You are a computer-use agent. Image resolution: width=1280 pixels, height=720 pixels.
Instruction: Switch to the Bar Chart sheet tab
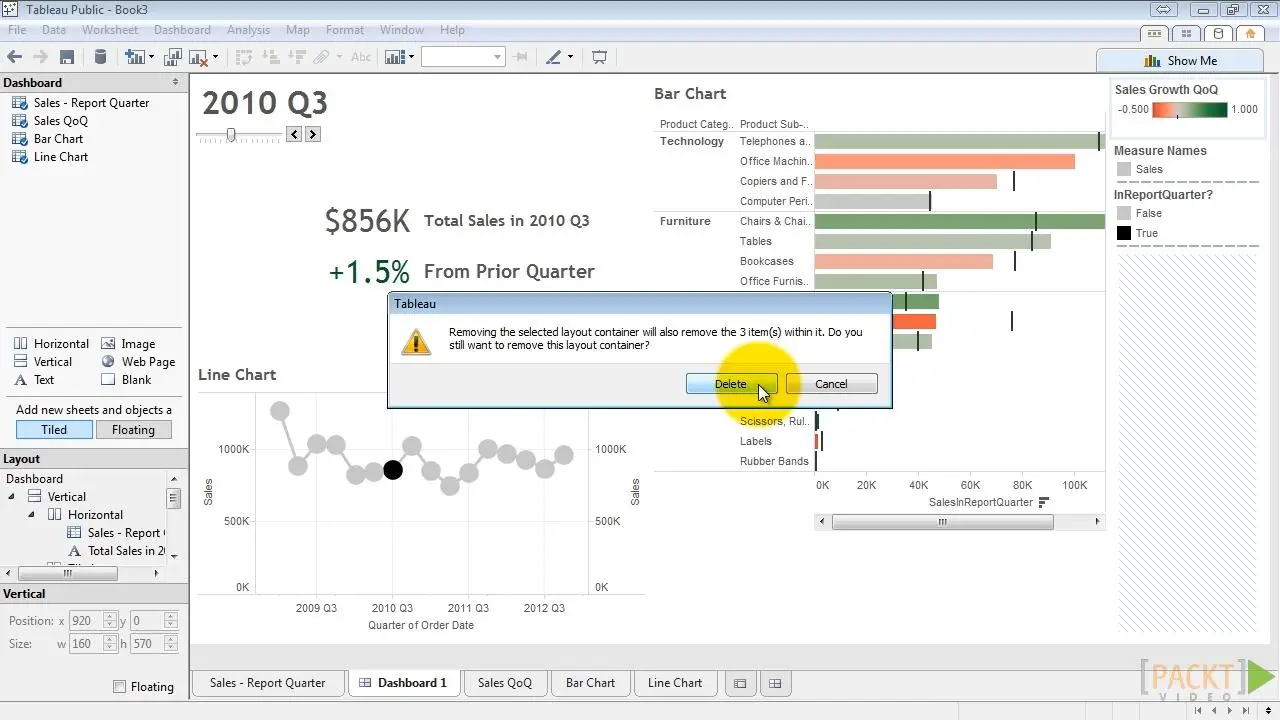[590, 683]
